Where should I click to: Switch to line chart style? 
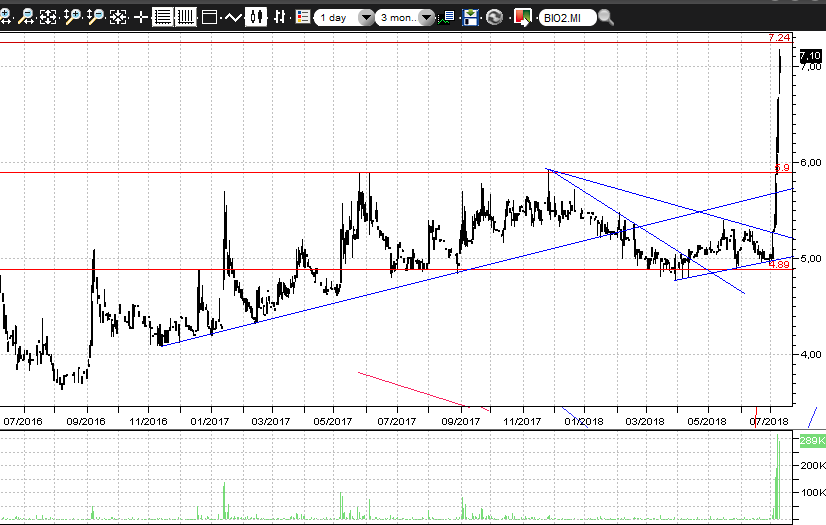233,17
